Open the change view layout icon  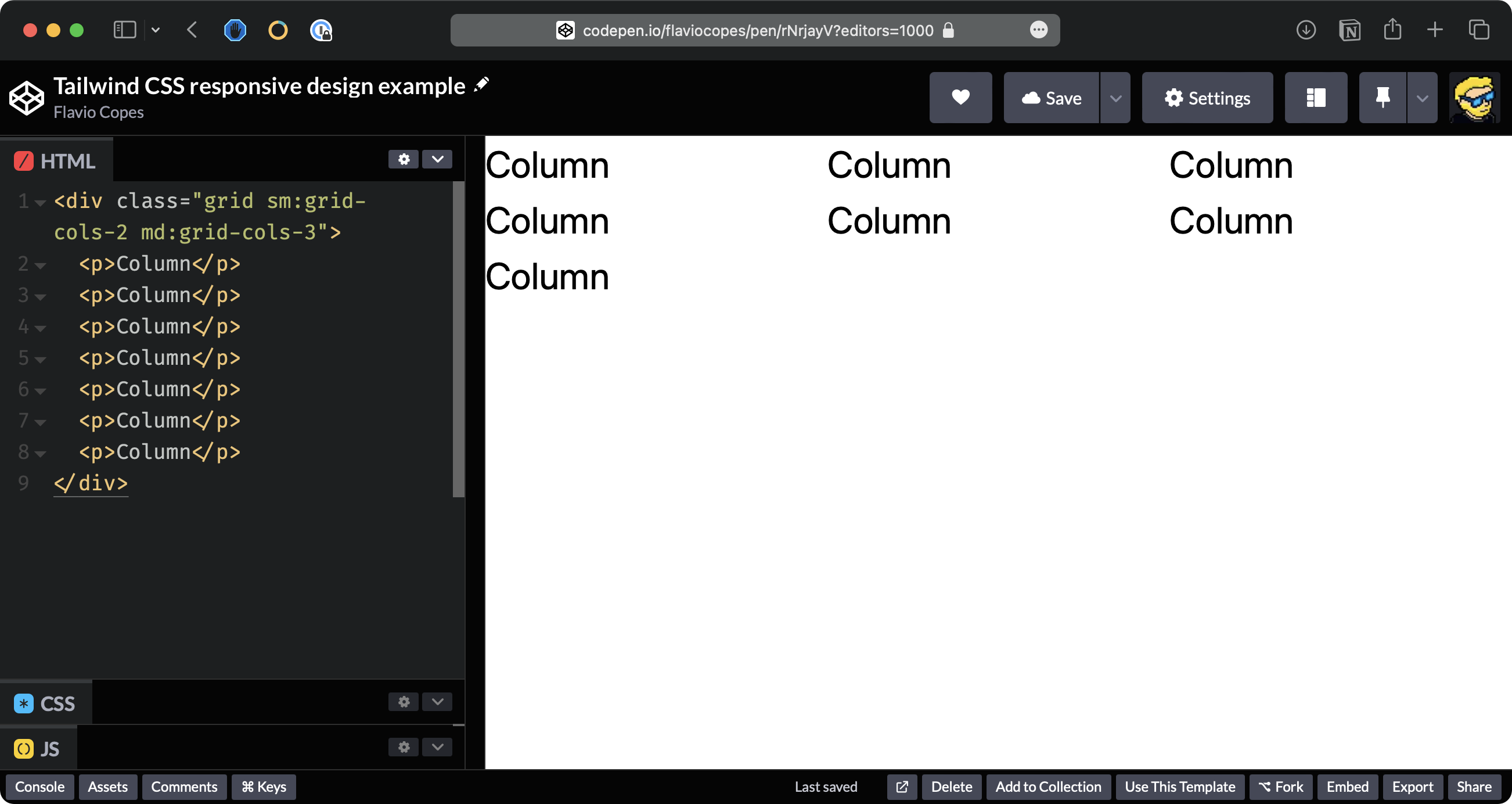[x=1315, y=98]
